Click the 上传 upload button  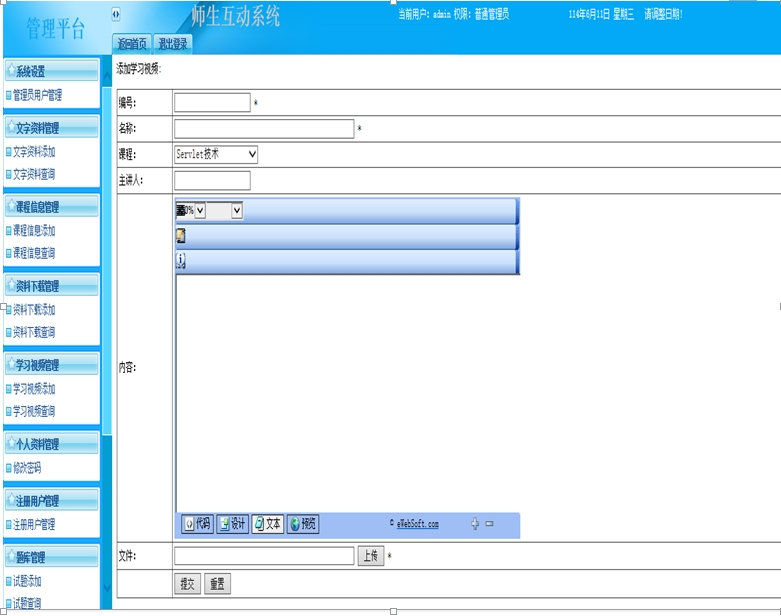click(371, 556)
